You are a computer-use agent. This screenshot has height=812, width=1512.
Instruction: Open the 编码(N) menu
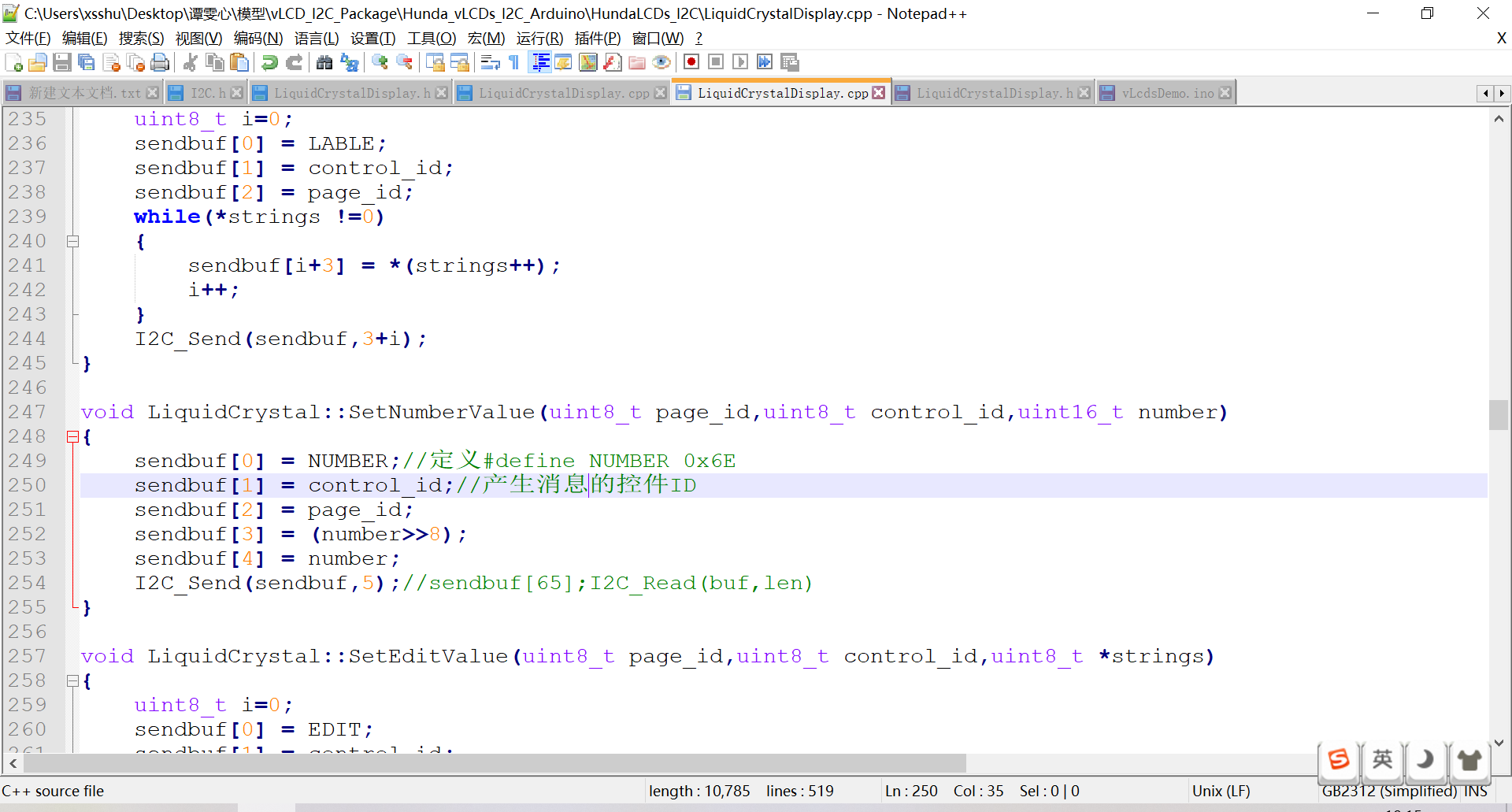coord(258,38)
